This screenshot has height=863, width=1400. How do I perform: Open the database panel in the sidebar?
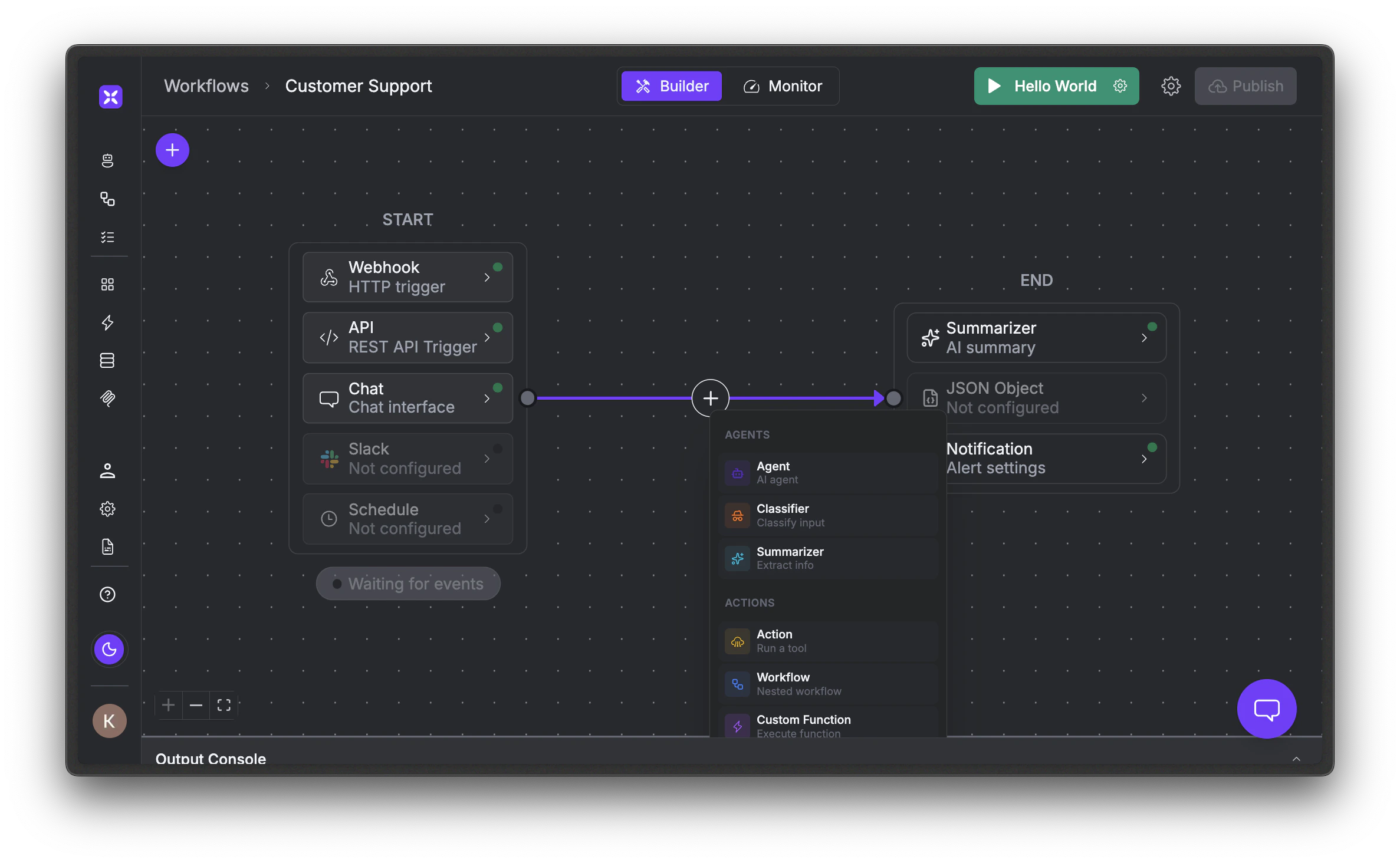[x=109, y=360]
